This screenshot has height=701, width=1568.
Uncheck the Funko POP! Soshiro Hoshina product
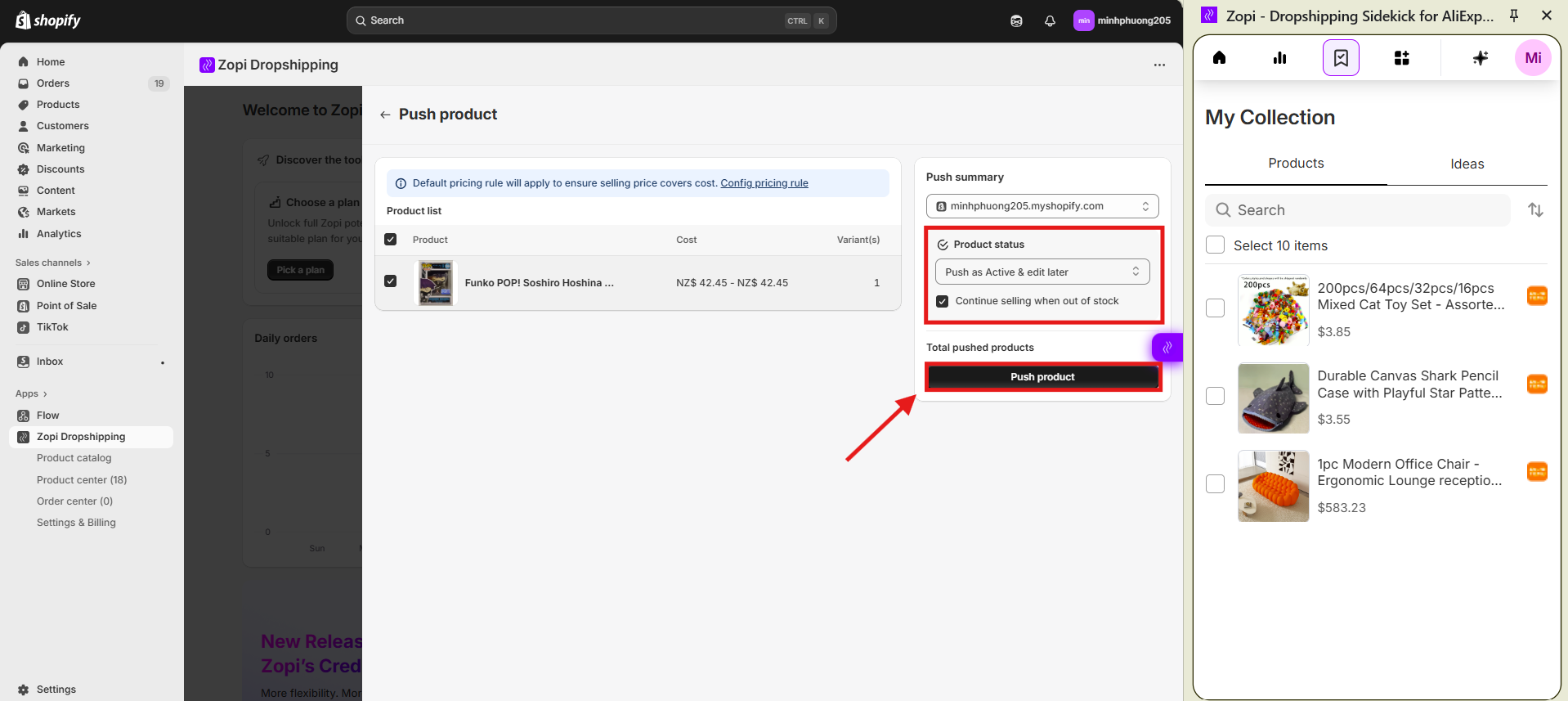click(391, 281)
